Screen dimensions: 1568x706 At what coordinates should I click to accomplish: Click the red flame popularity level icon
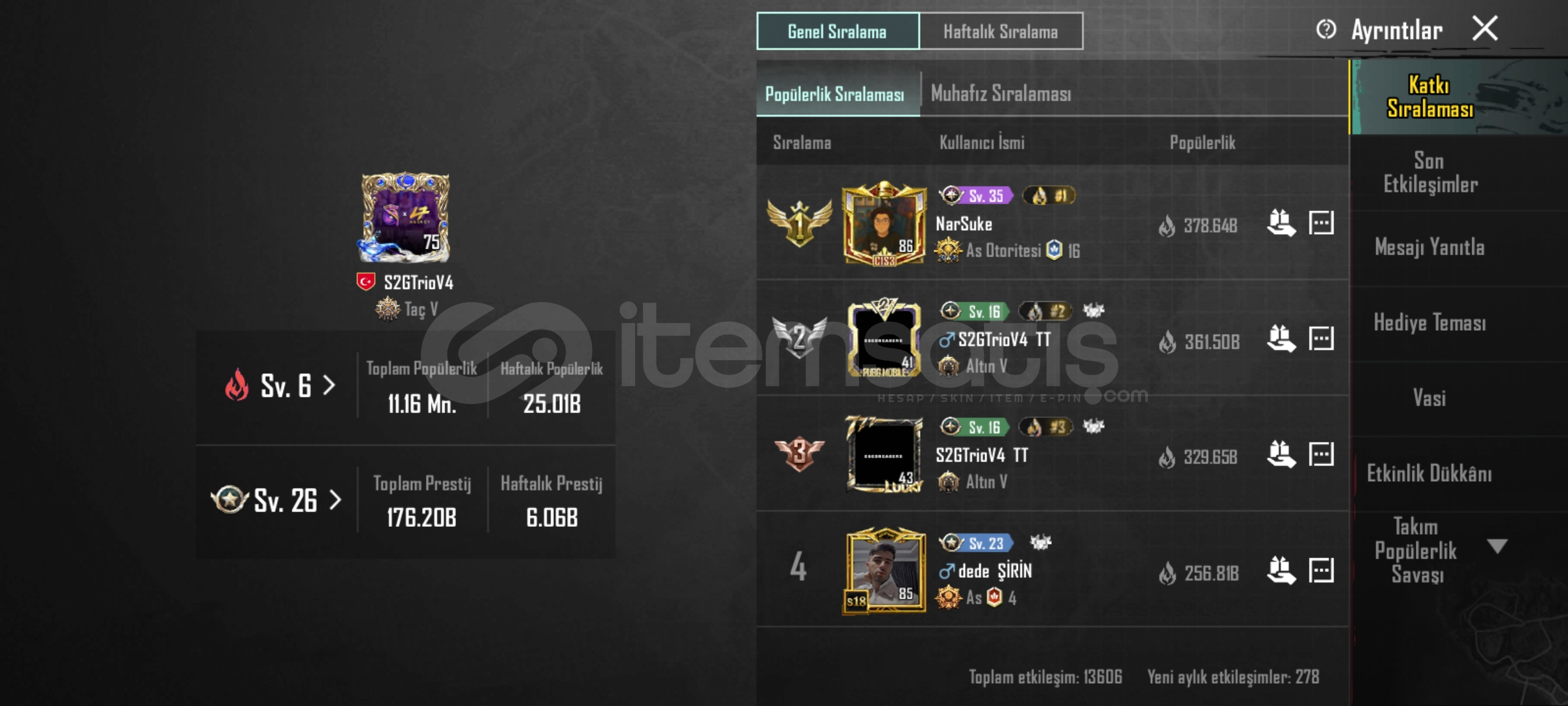point(237,384)
